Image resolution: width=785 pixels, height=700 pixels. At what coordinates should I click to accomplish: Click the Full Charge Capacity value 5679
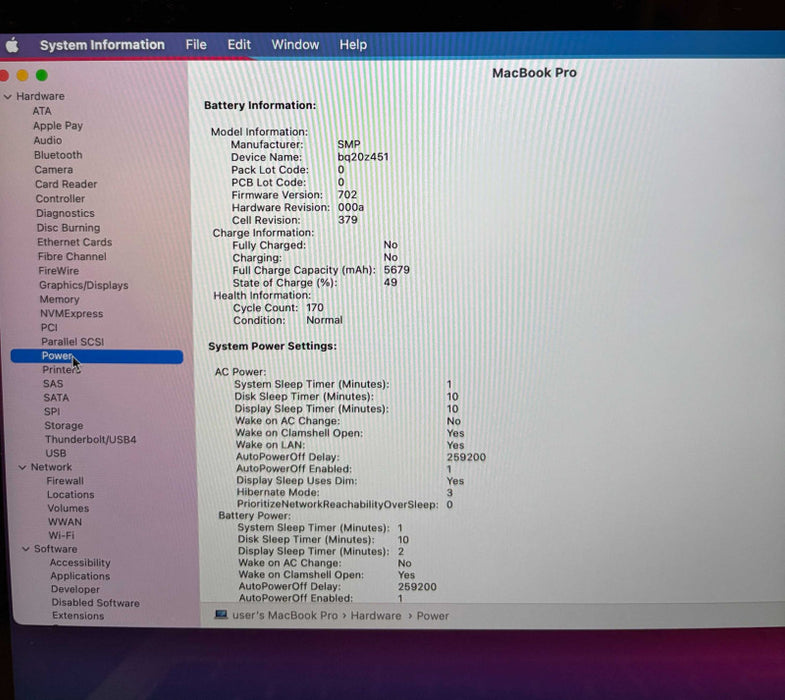tap(397, 270)
